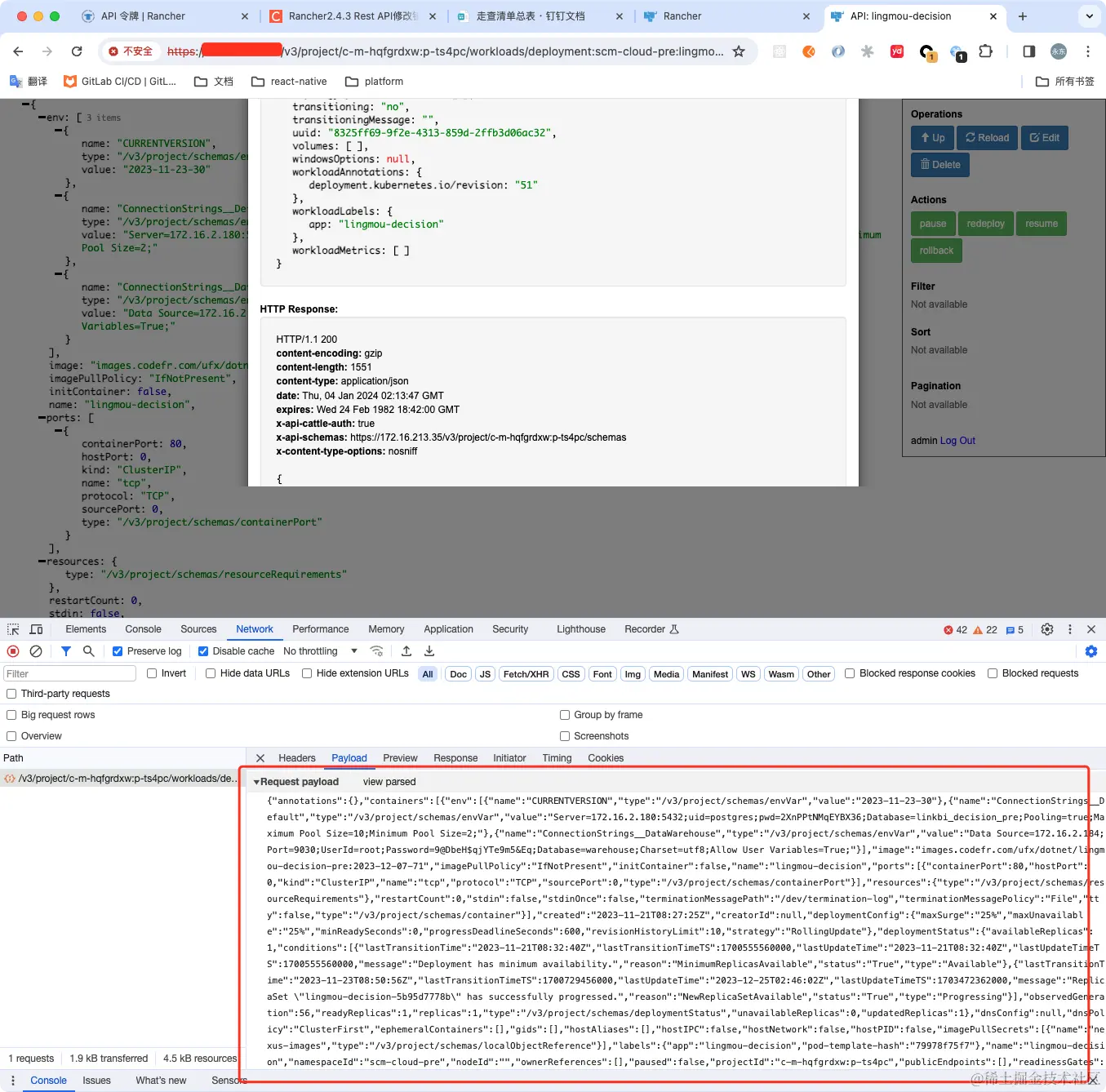Open the react-native bookmark folder

click(x=289, y=82)
